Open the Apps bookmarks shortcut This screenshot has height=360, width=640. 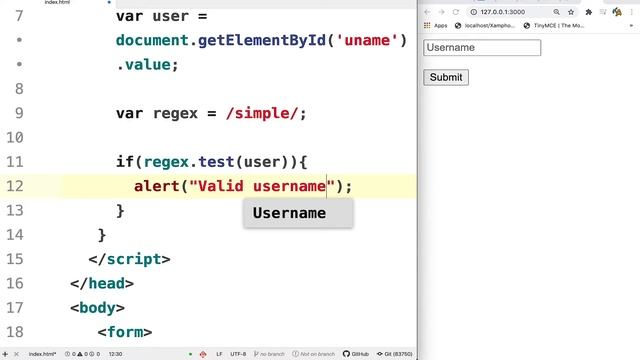436,26
